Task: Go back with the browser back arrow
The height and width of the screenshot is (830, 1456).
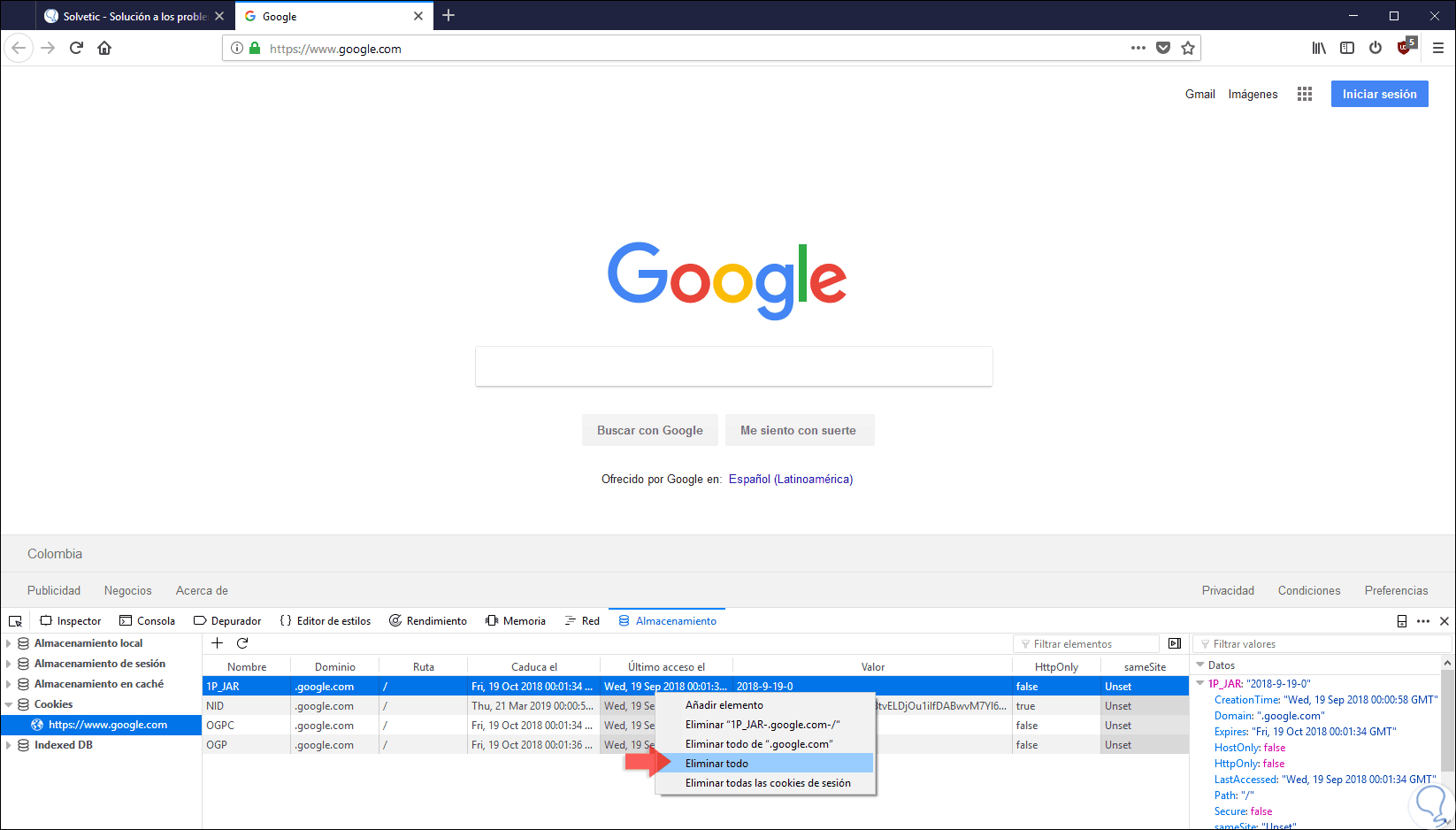Action: pos(19,48)
